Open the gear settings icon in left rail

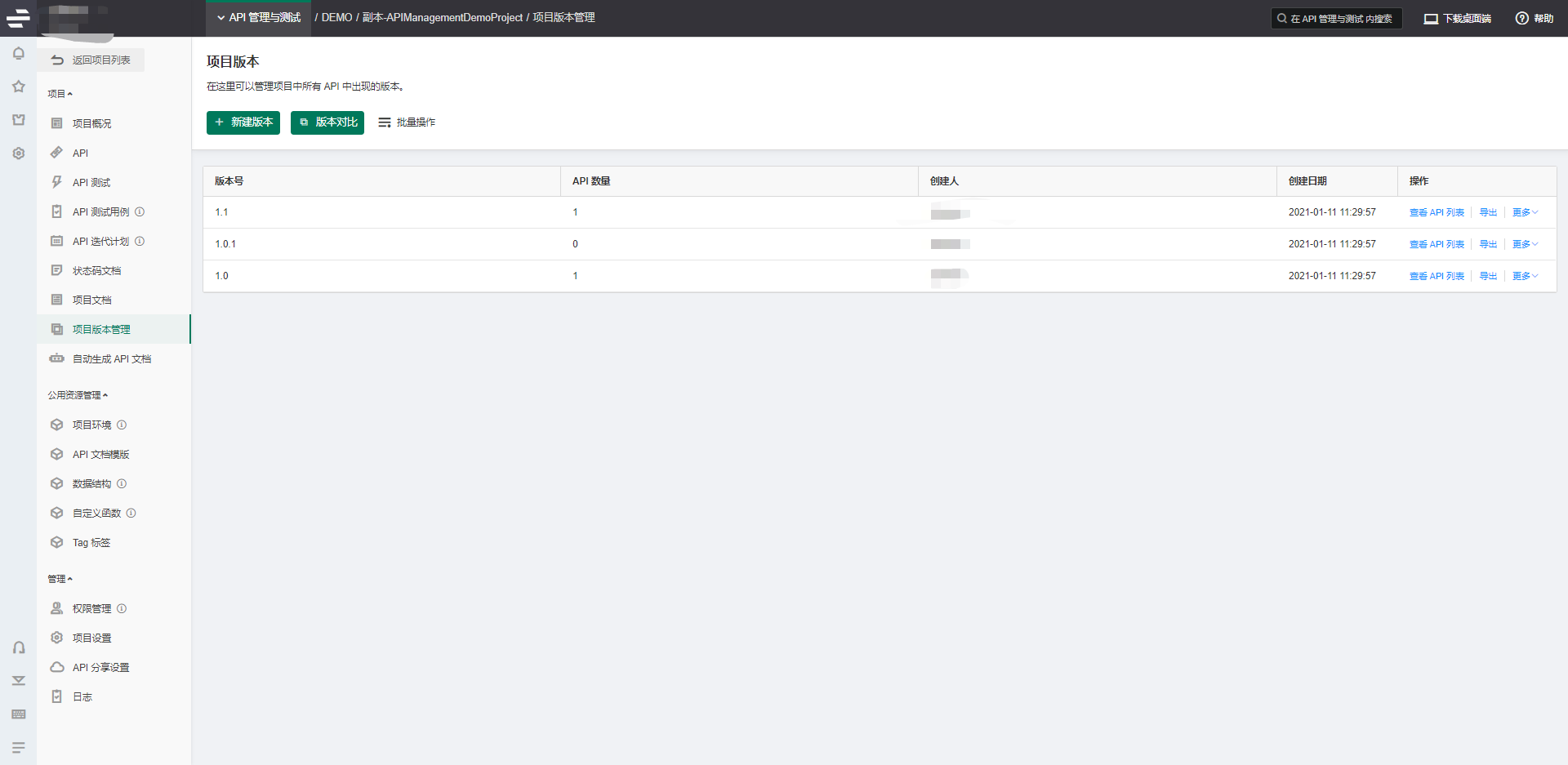click(x=19, y=153)
